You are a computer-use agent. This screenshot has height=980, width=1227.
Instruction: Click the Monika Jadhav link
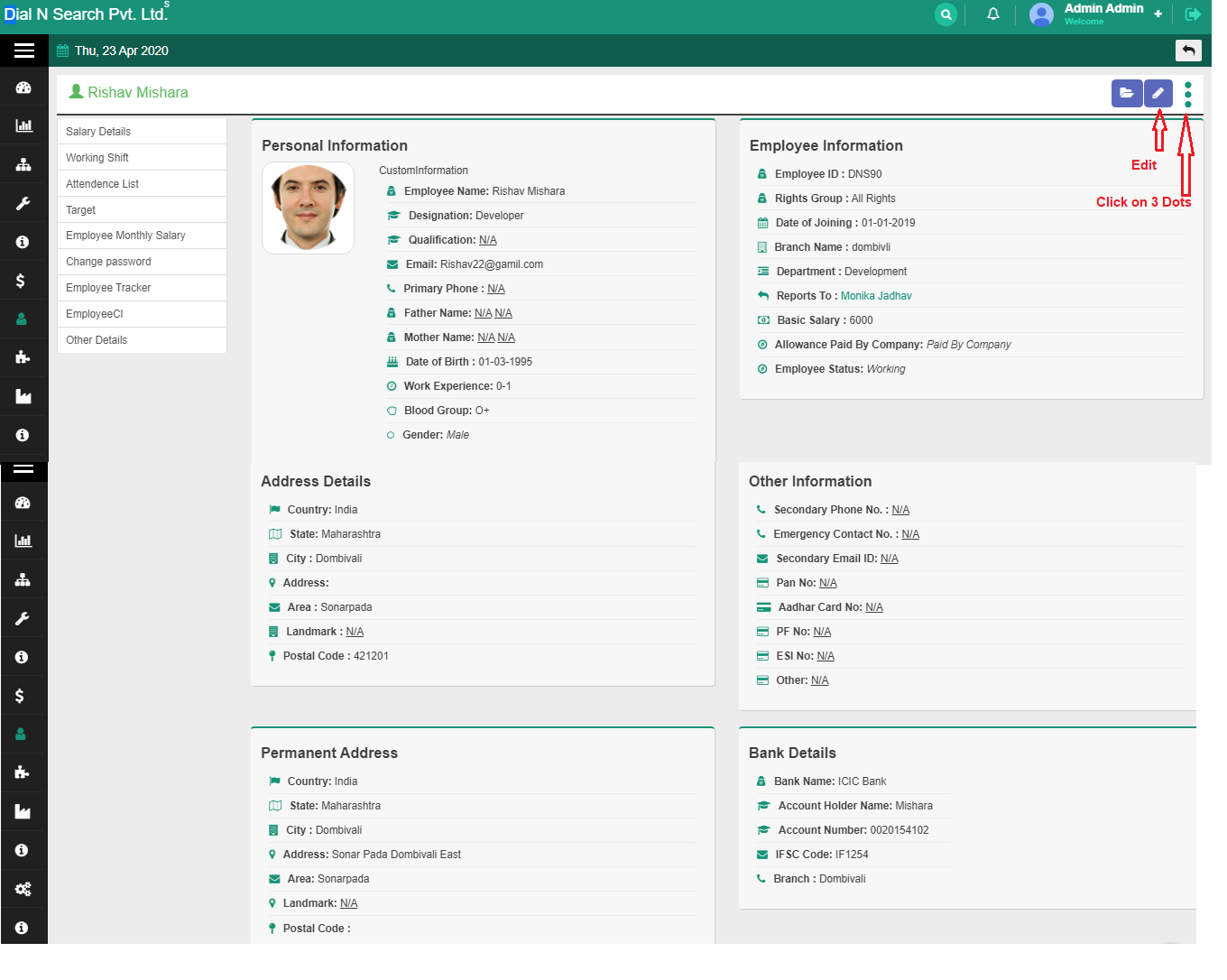coord(875,296)
